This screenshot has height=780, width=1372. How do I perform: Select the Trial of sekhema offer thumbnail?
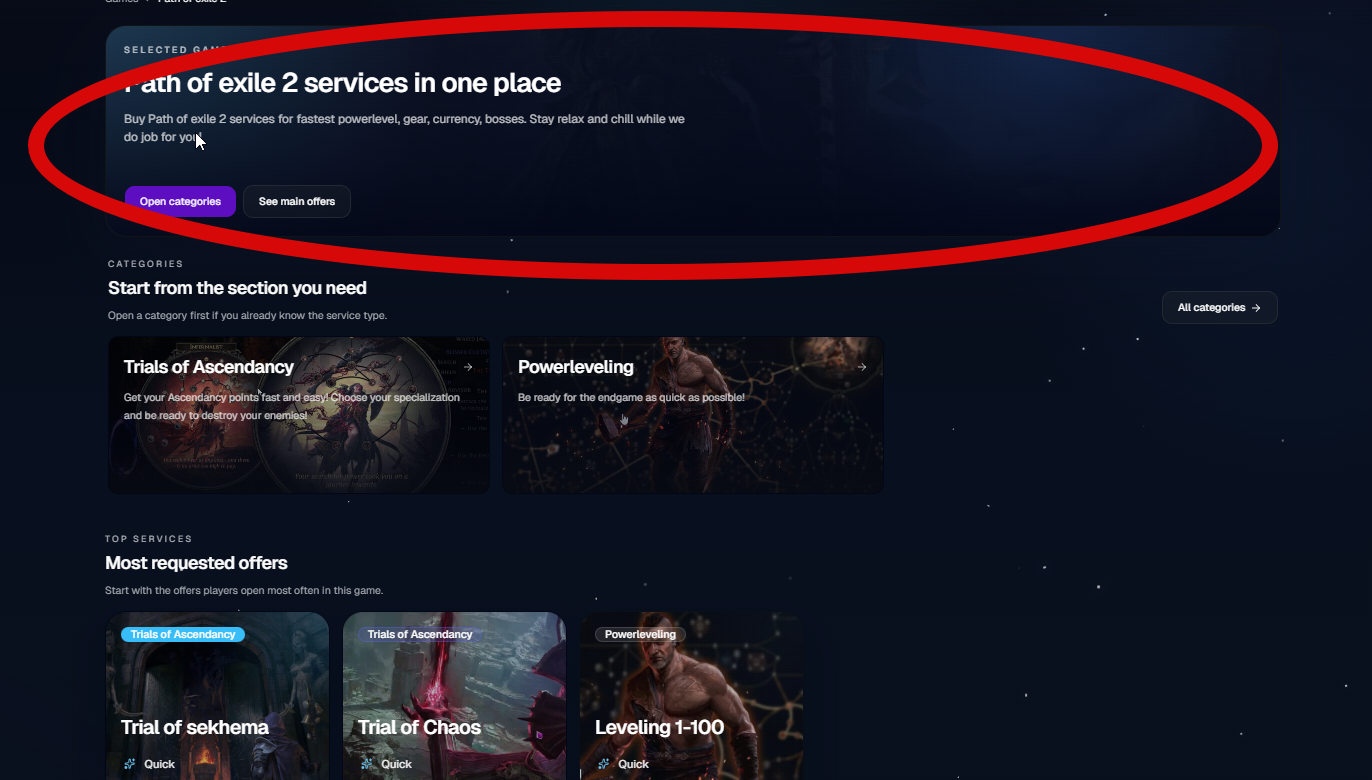(x=218, y=696)
